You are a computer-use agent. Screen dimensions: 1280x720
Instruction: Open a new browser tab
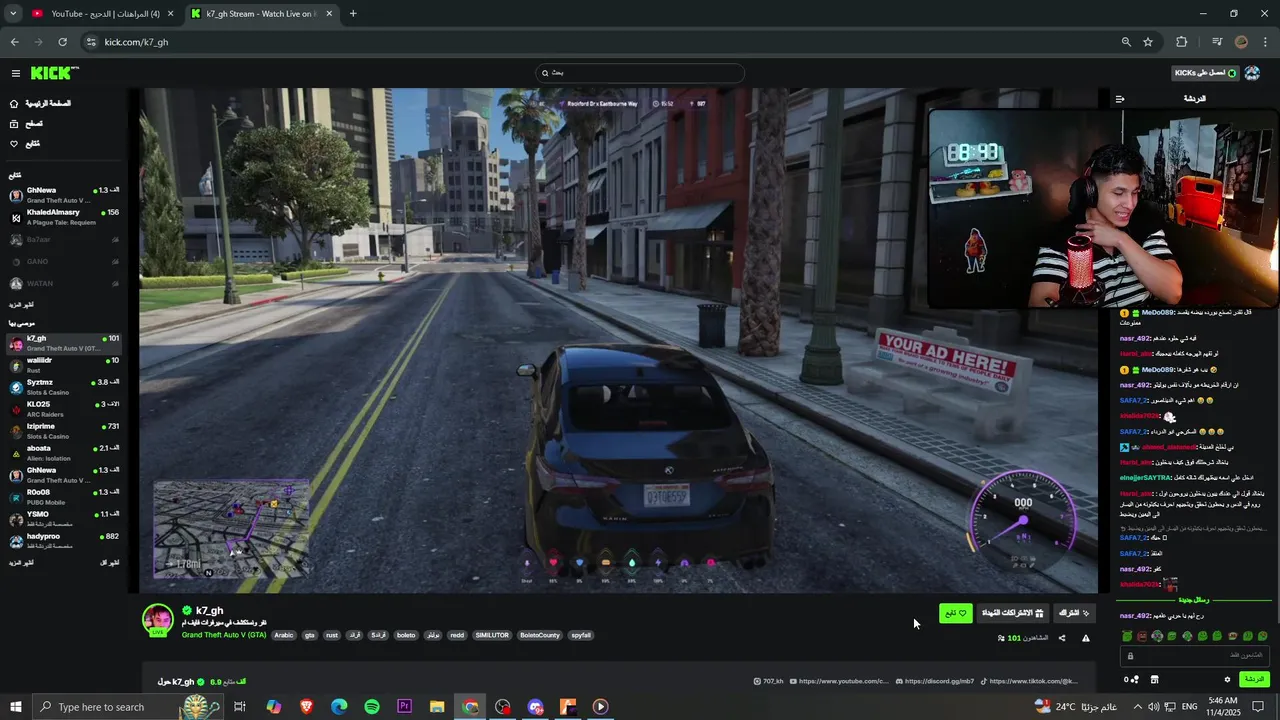coord(353,14)
